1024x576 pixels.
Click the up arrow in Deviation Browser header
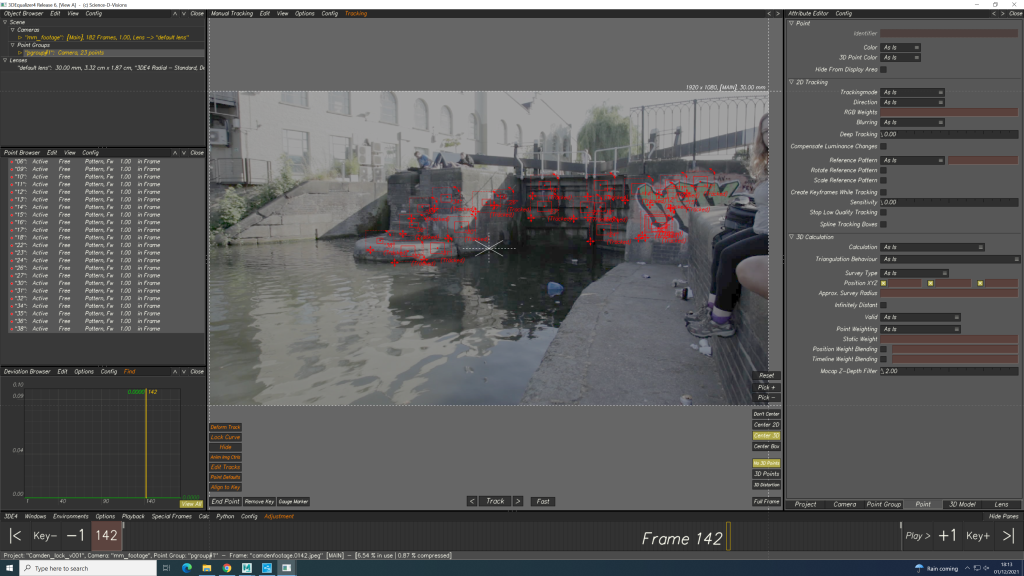point(174,372)
